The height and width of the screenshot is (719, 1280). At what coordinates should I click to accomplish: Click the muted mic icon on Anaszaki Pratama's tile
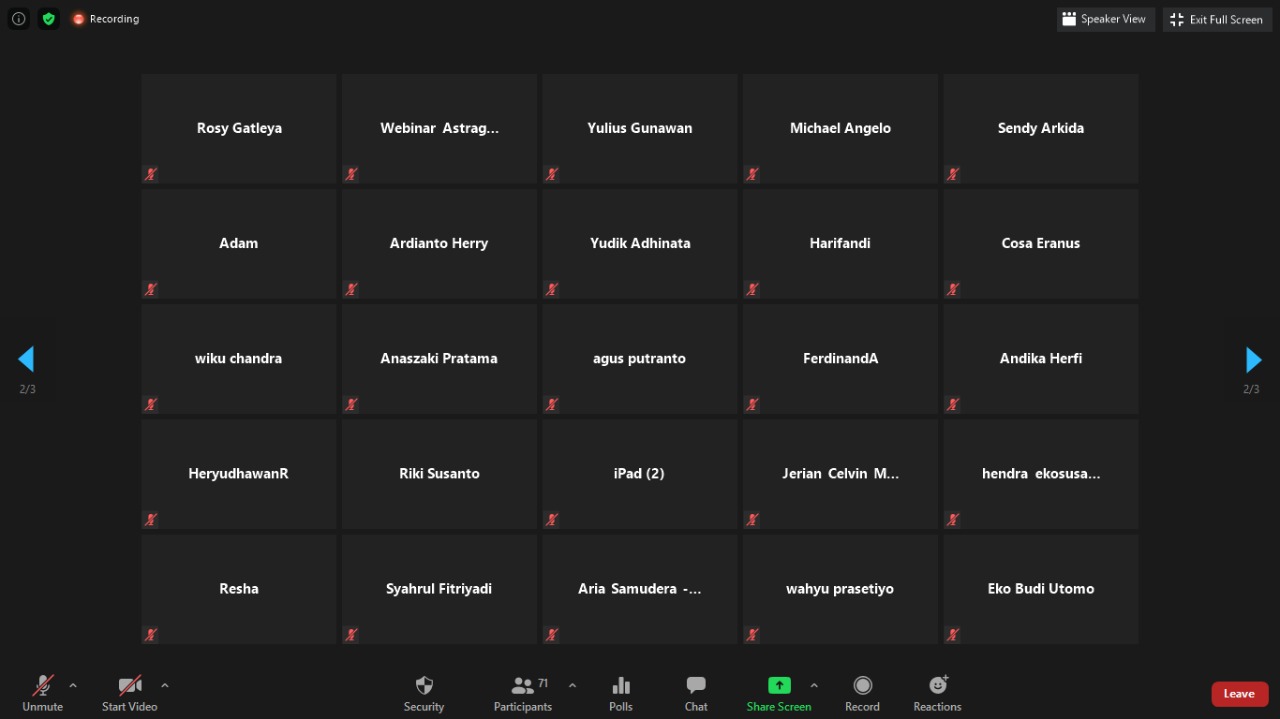click(352, 404)
